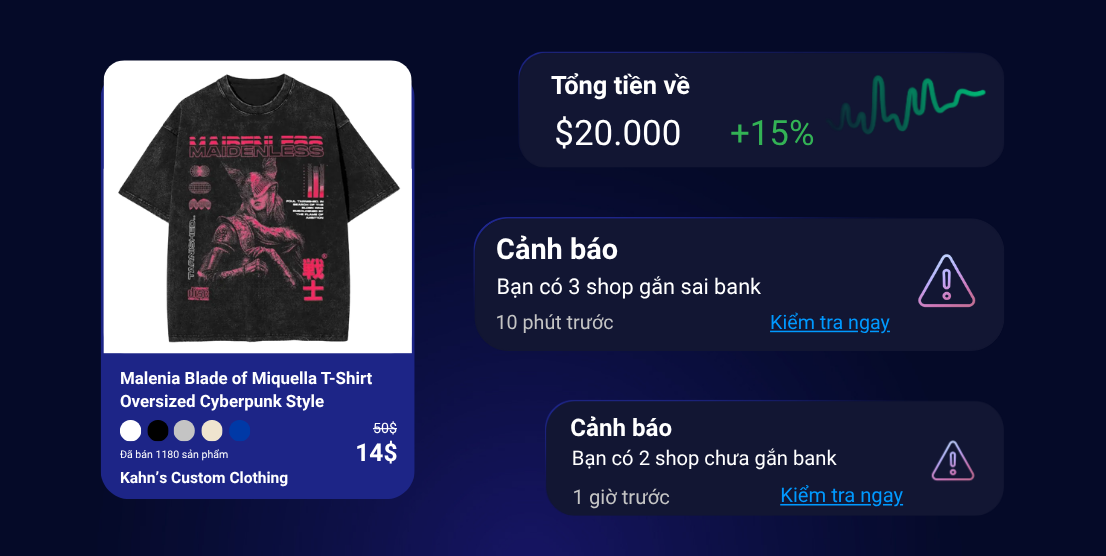Open the Tổng tiền về card heading

620,85
